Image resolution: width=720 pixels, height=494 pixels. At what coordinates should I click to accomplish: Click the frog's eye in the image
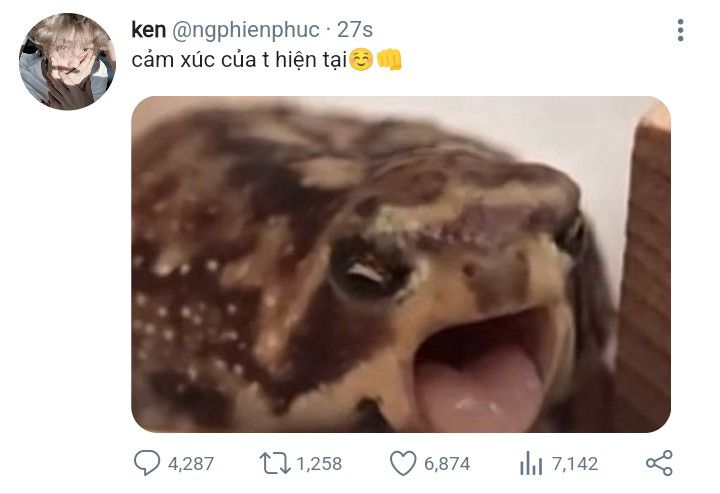coord(368,273)
